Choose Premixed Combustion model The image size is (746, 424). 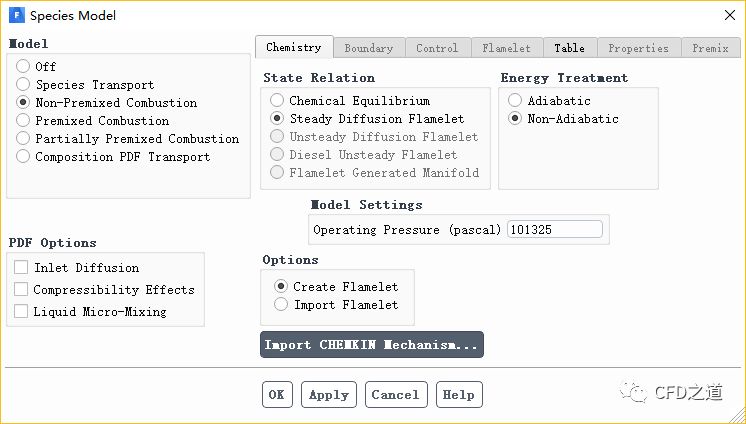tap(23, 121)
